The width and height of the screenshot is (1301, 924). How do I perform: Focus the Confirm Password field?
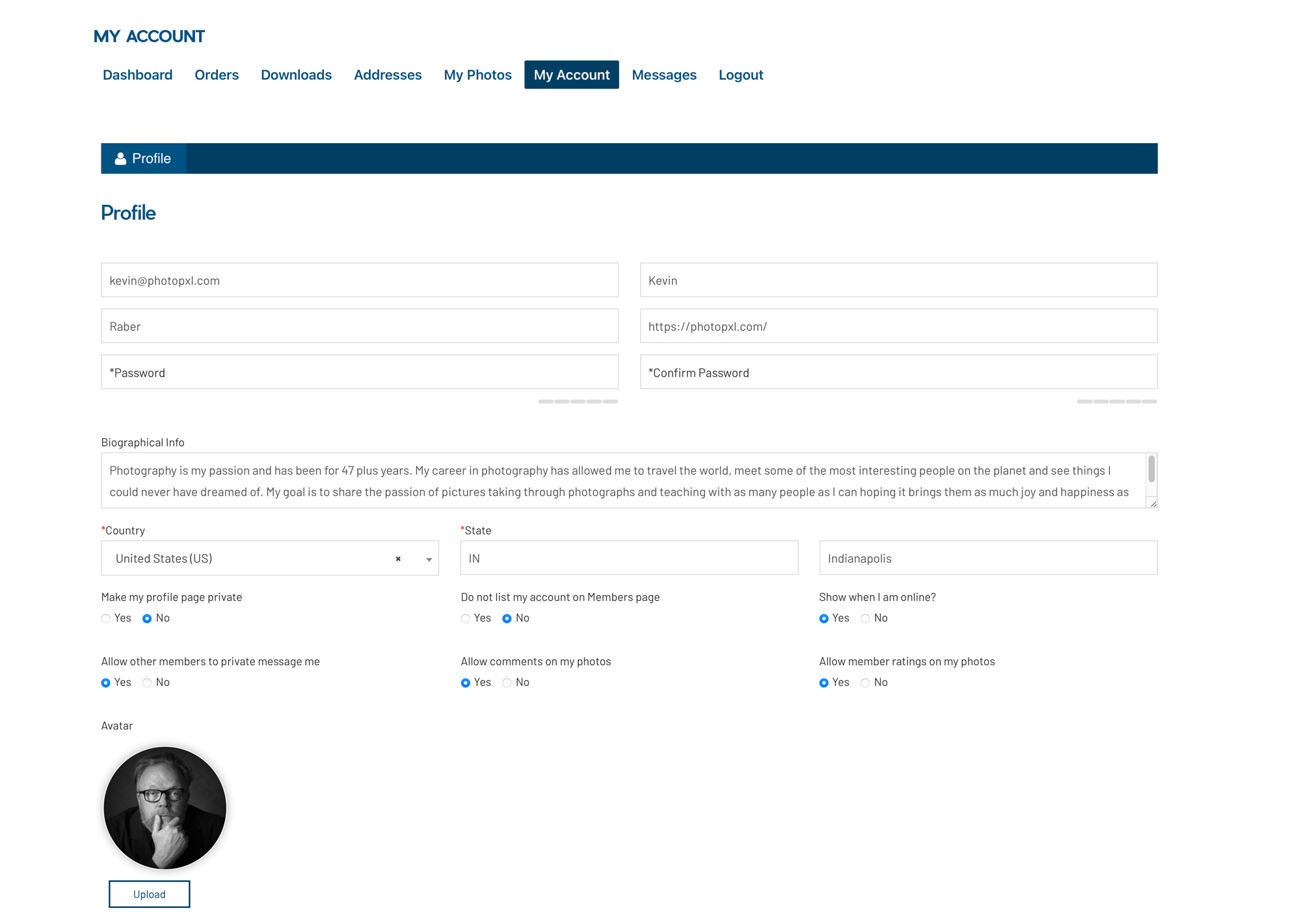898,373
